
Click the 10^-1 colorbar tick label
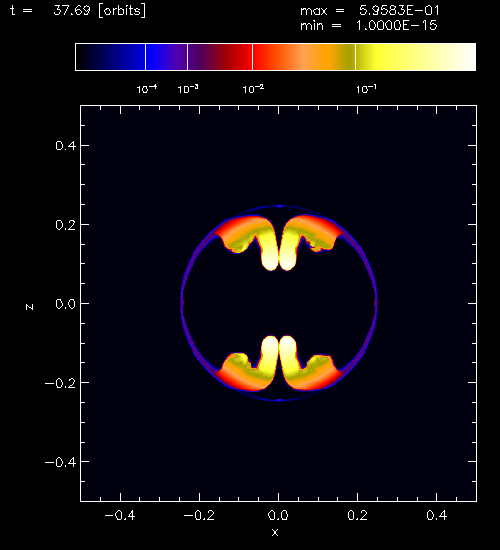coord(366,89)
